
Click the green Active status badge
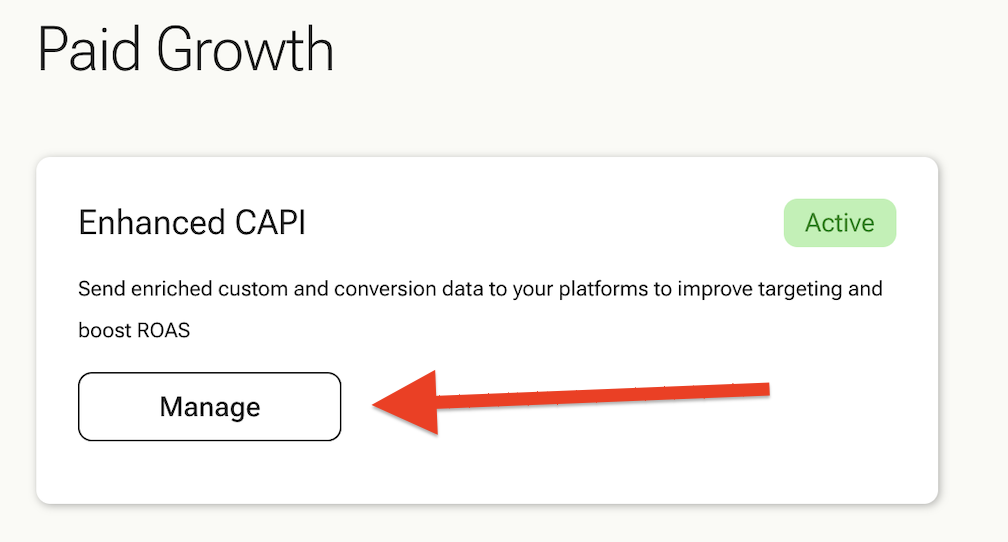pos(840,223)
